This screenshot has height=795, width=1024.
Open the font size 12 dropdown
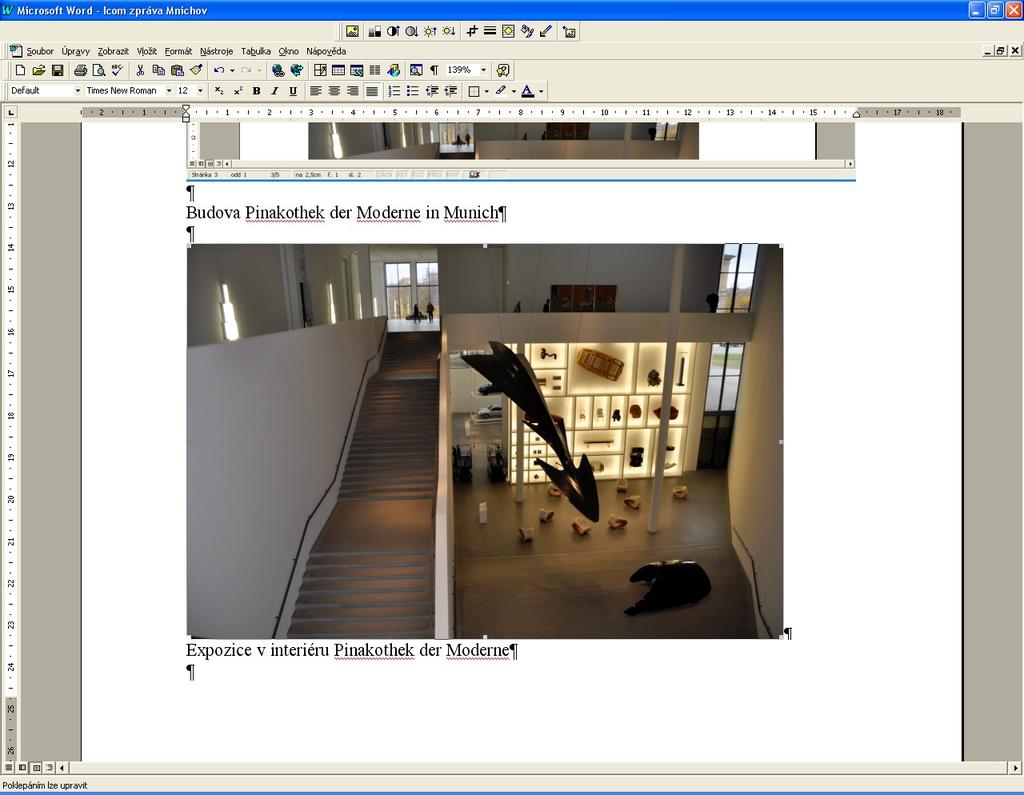point(200,91)
